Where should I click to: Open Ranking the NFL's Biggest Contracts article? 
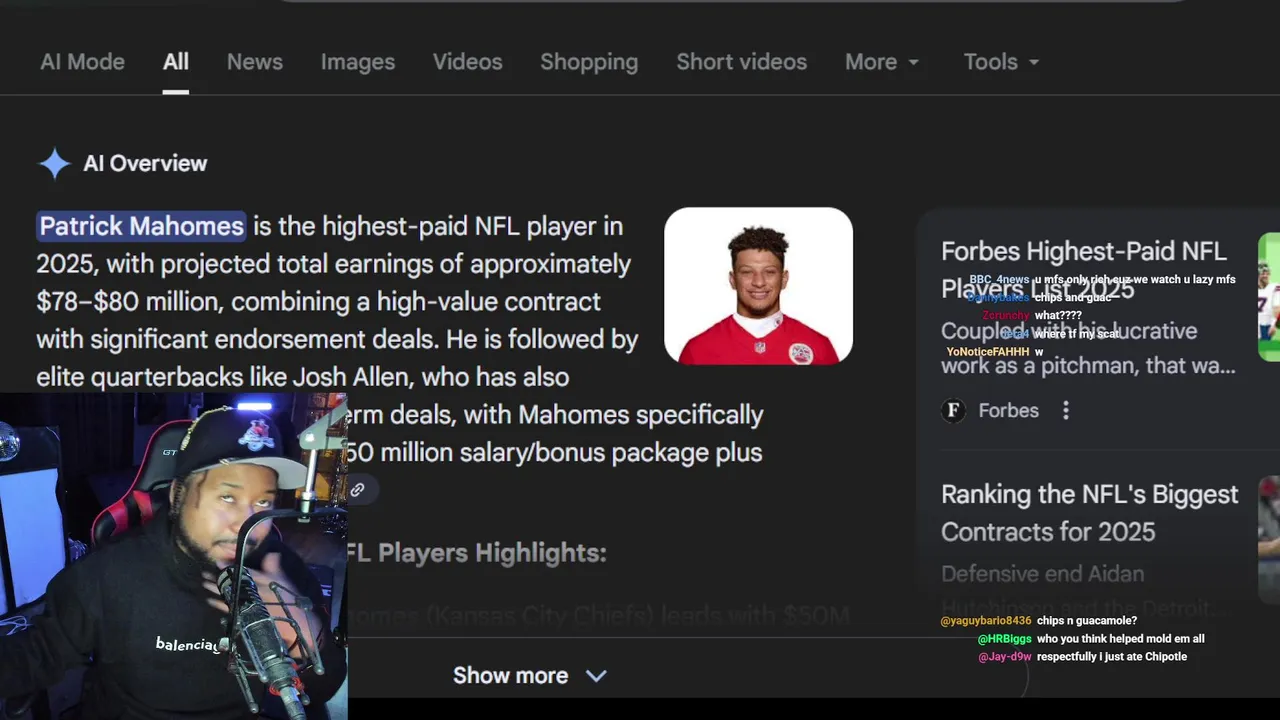coord(1089,512)
